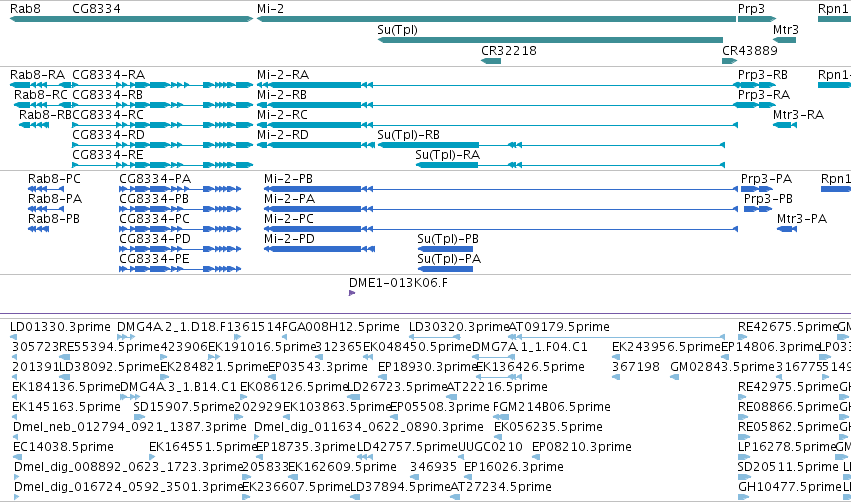The width and height of the screenshot is (851, 502).
Task: Select EST AT09179.5prime
Action: point(617,337)
